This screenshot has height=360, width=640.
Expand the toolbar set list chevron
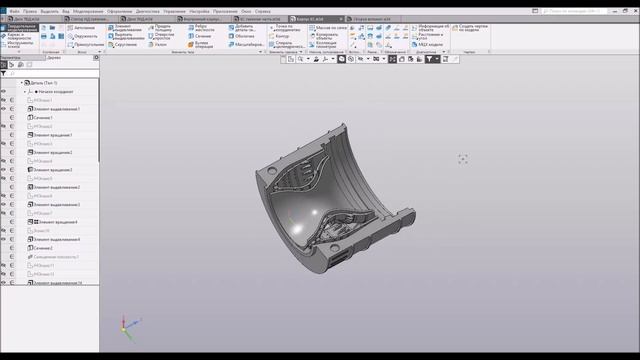coord(19,52)
